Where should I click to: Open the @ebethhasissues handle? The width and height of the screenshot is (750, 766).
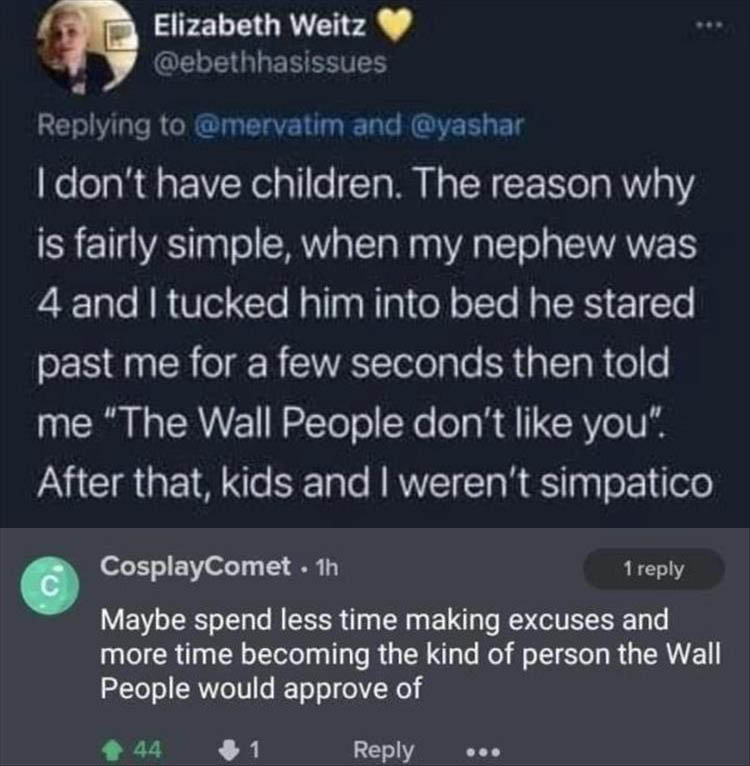coord(268,64)
